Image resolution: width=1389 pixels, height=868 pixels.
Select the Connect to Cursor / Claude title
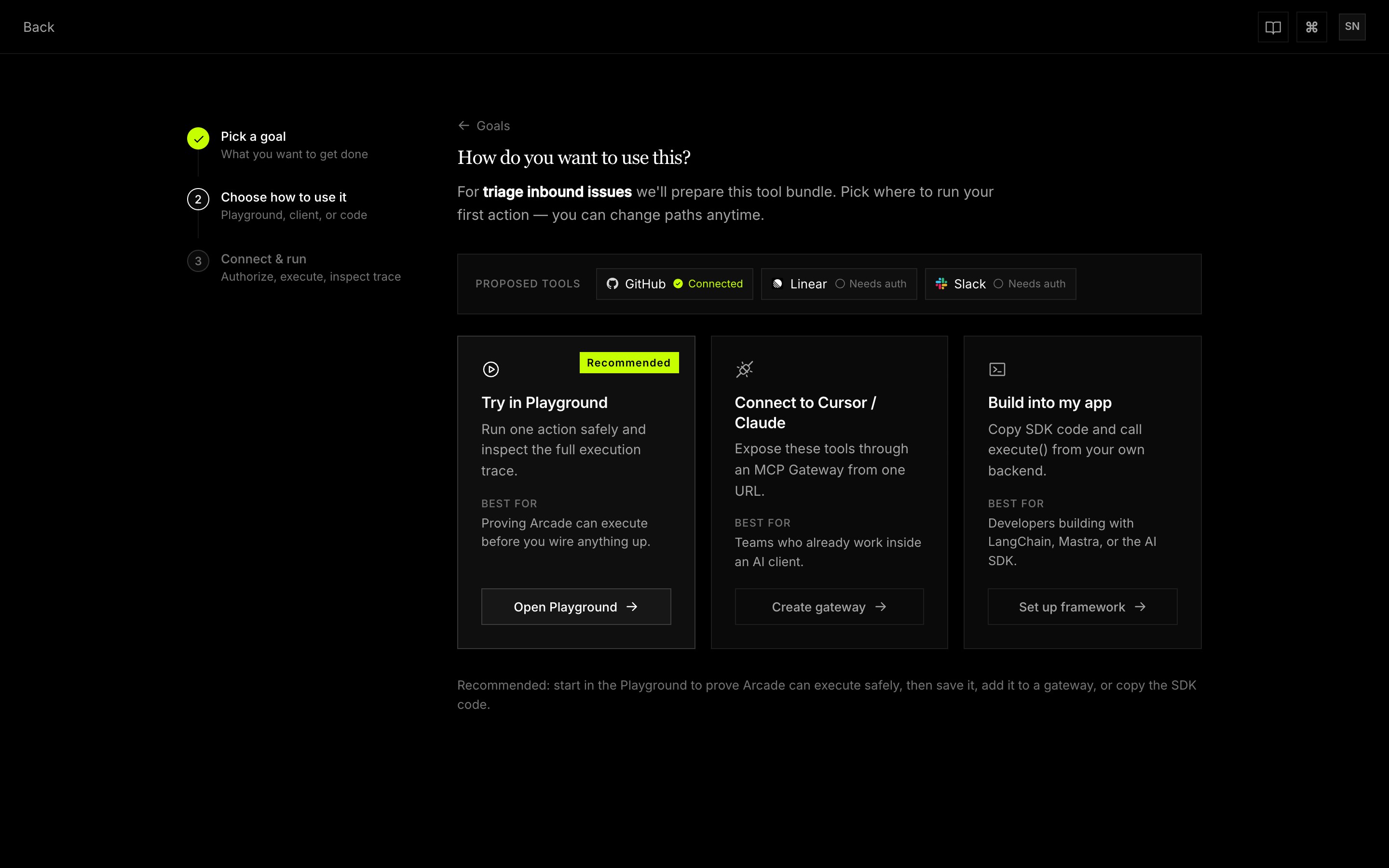(x=805, y=413)
